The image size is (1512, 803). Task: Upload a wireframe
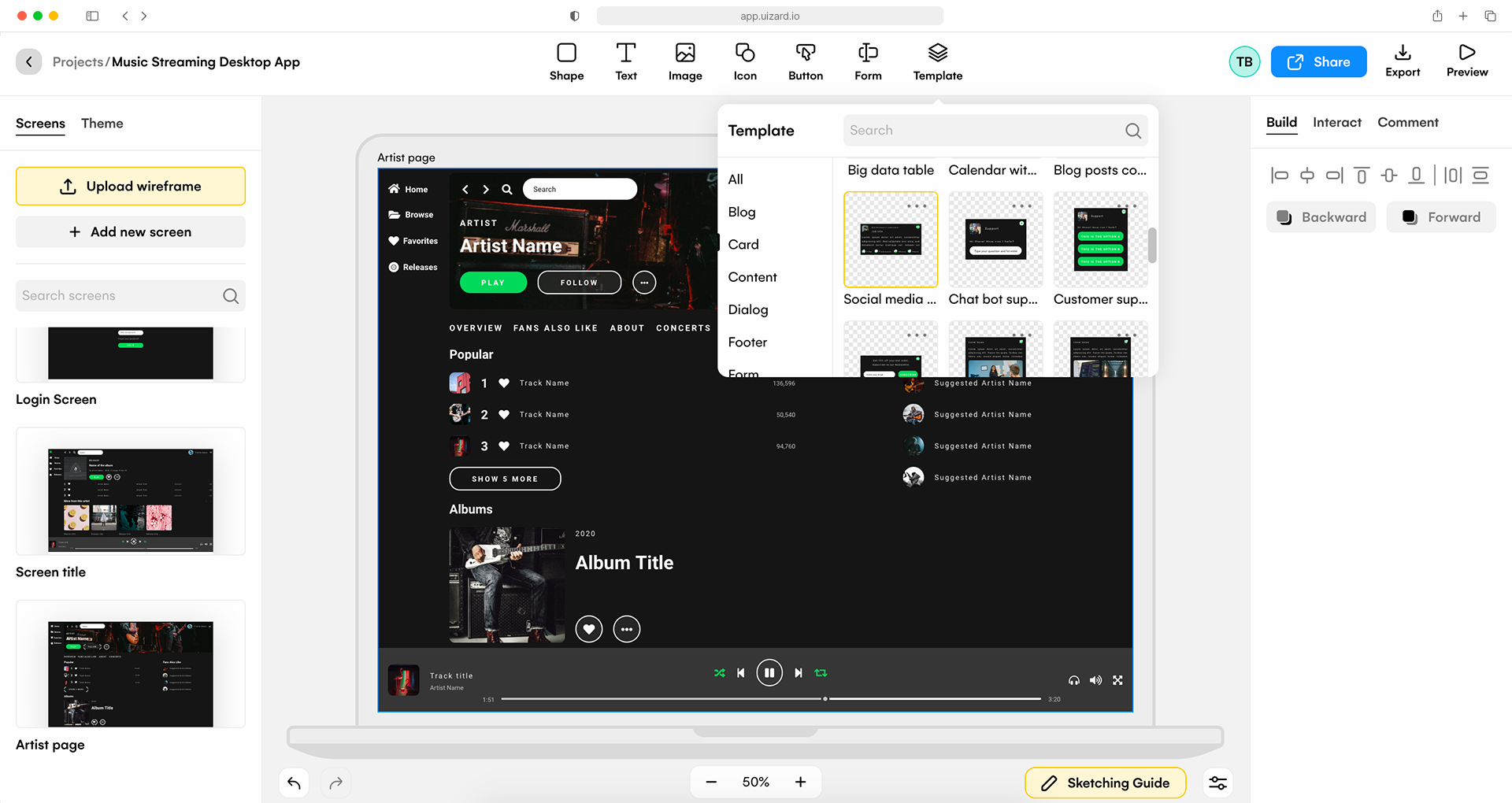tap(130, 186)
